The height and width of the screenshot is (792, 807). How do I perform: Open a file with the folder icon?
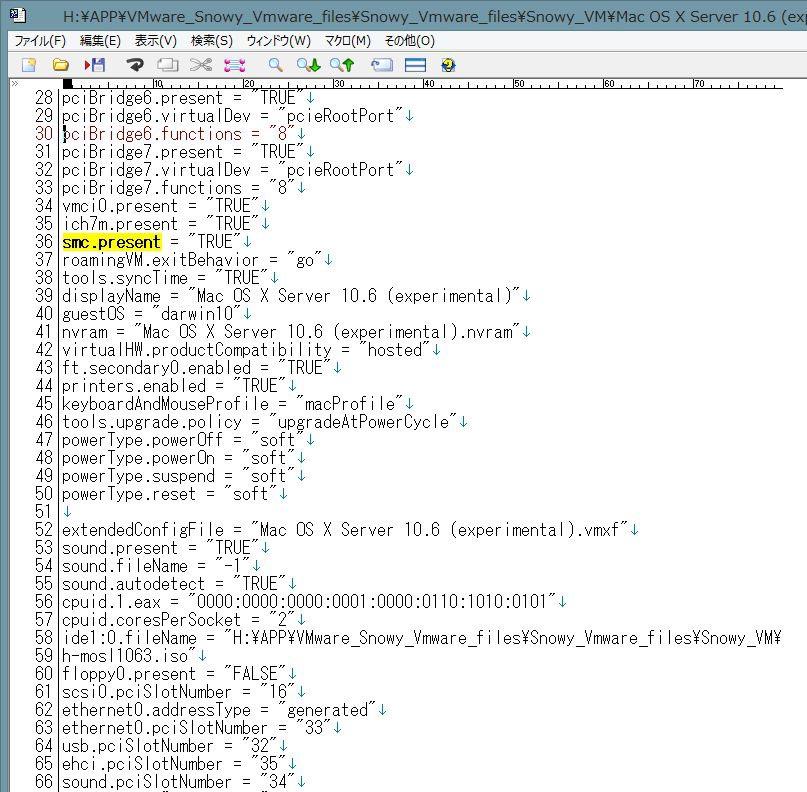point(61,65)
